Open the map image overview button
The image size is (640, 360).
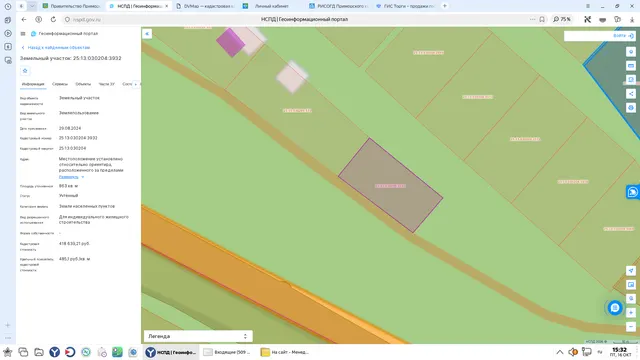(631, 284)
